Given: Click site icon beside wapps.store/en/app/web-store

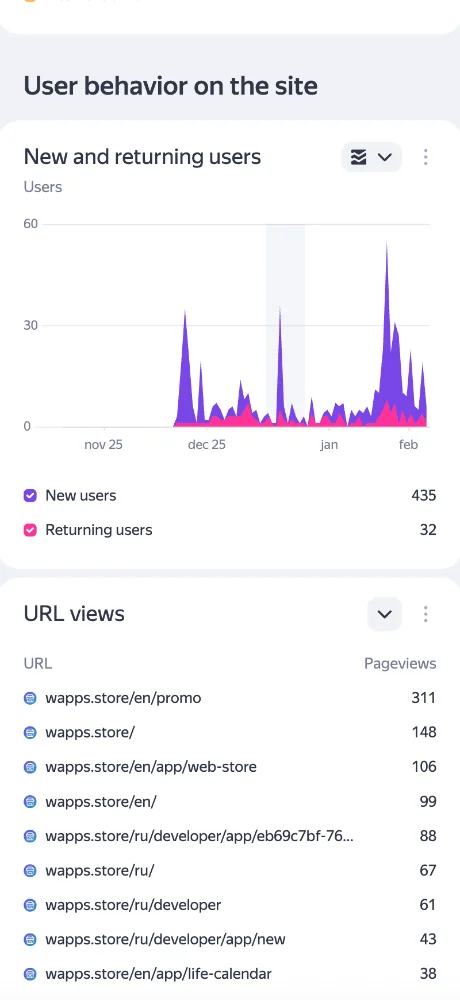Looking at the screenshot, I should [x=30, y=767].
